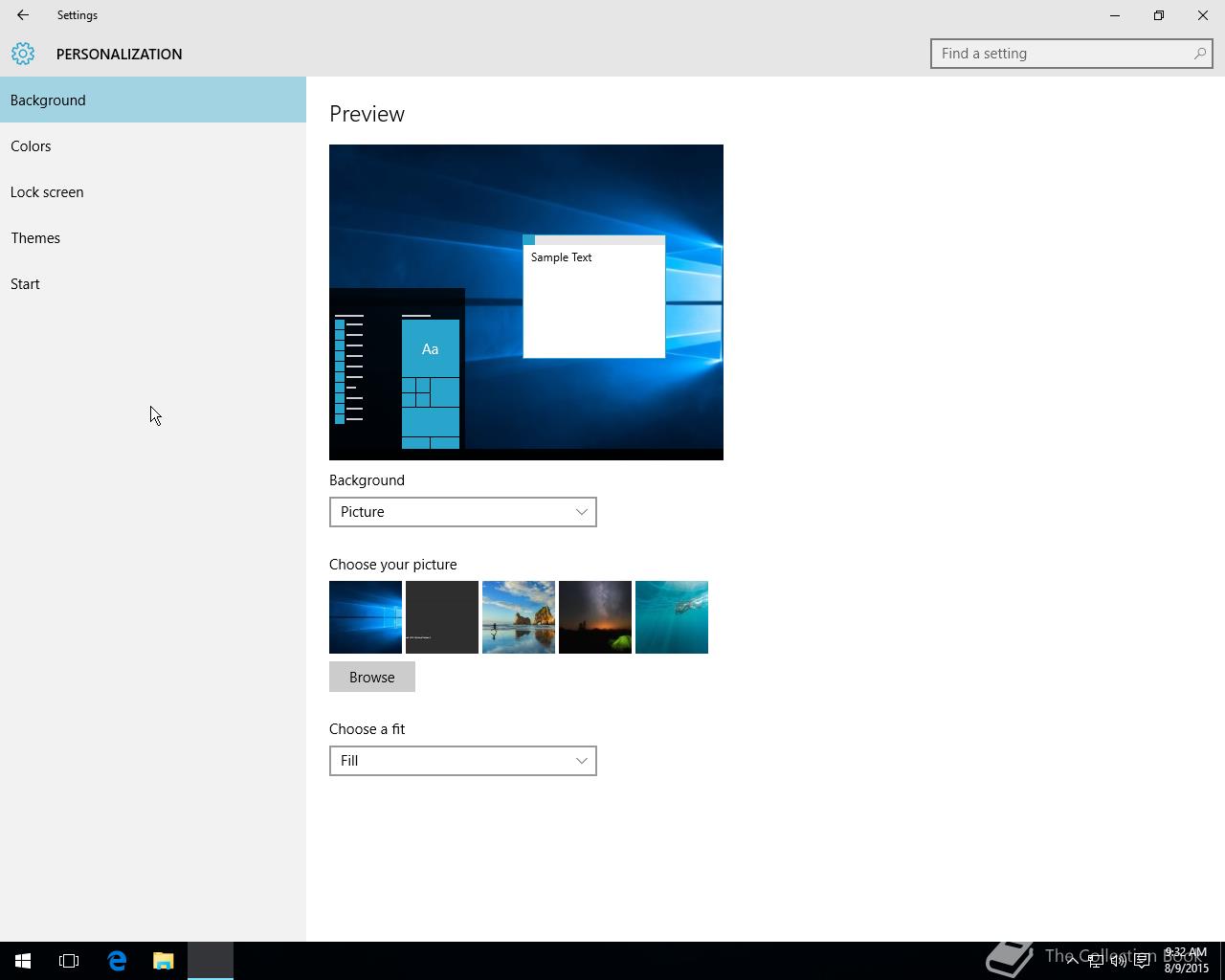Expand the Background Picture dropdown
This screenshot has width=1225, height=980.
[463, 512]
